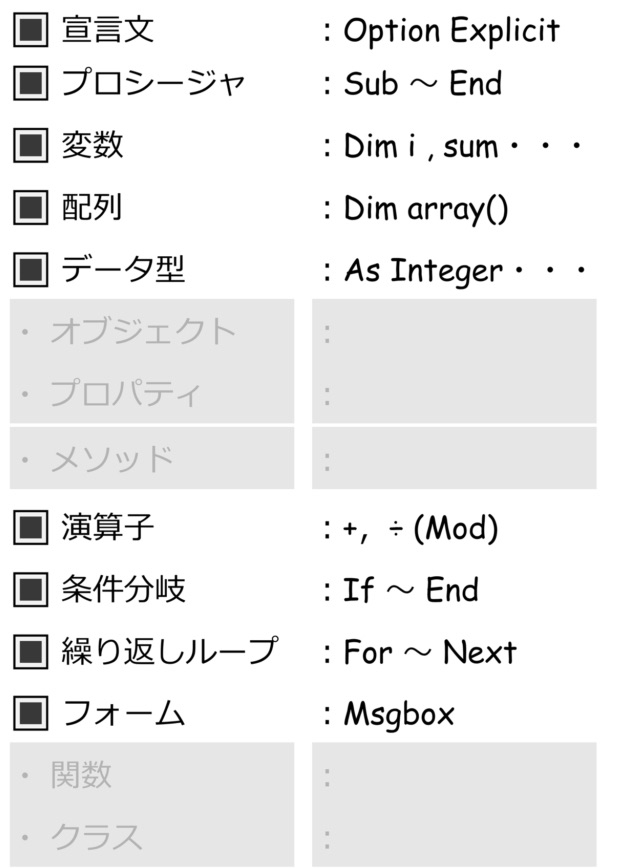This screenshot has width=625, height=868.
Task: Toggle the checkbox next to 宣言文
Action: coord(30,29)
